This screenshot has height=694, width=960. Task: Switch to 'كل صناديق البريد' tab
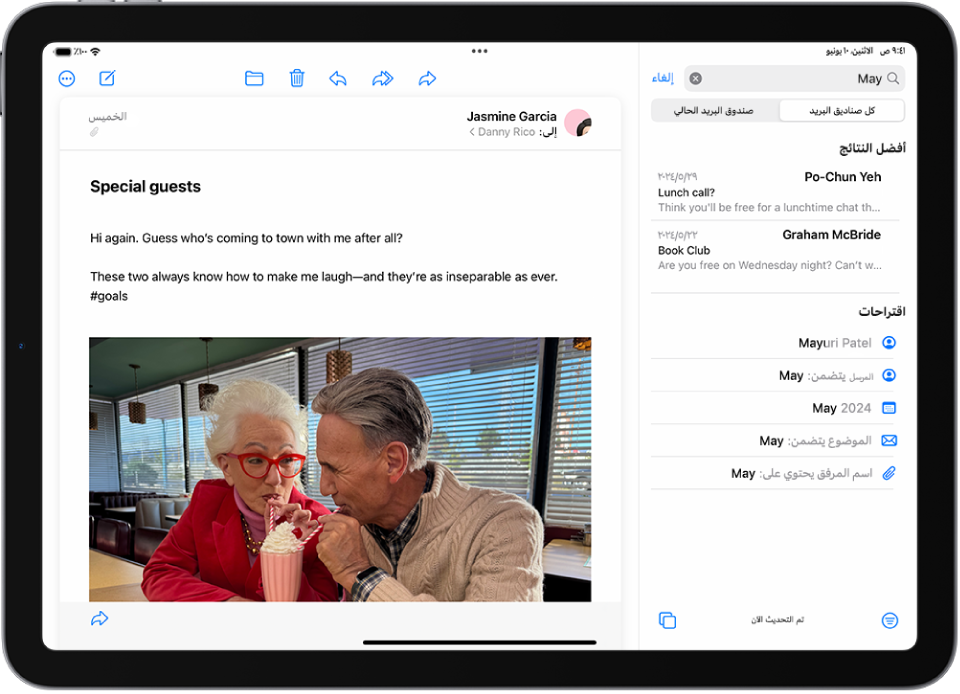click(842, 111)
